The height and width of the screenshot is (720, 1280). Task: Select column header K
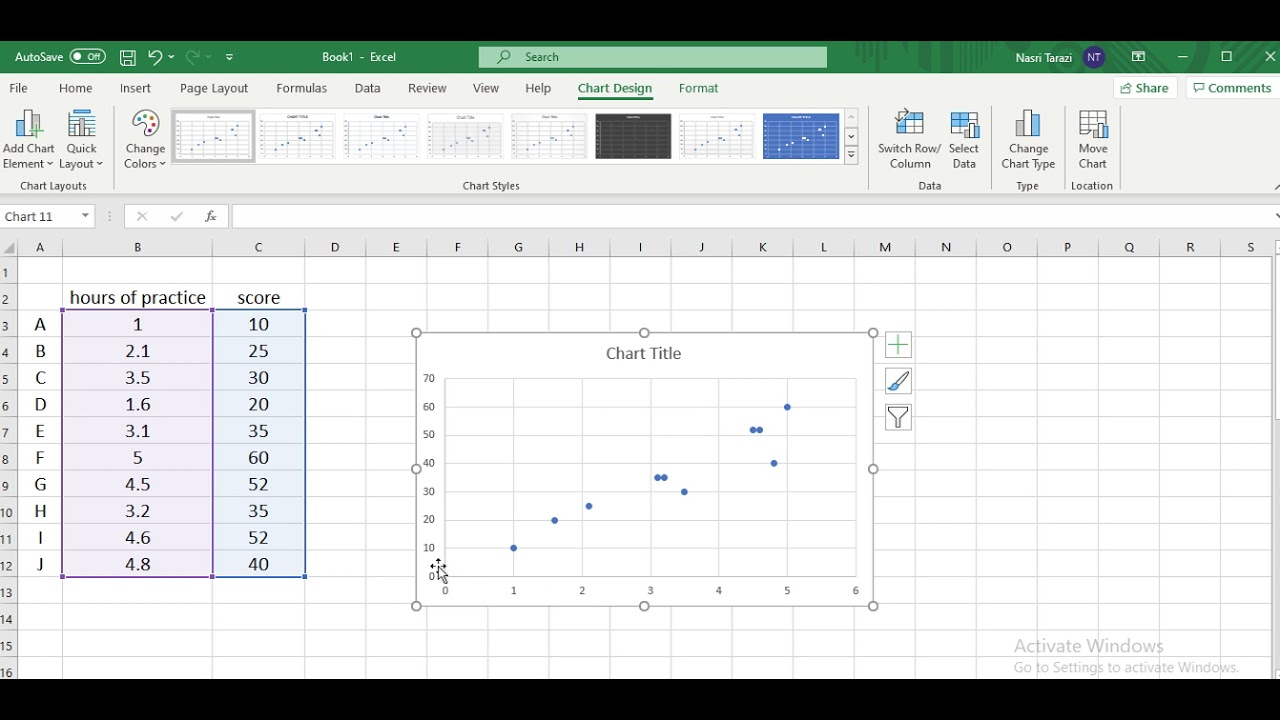pyautogui.click(x=762, y=247)
